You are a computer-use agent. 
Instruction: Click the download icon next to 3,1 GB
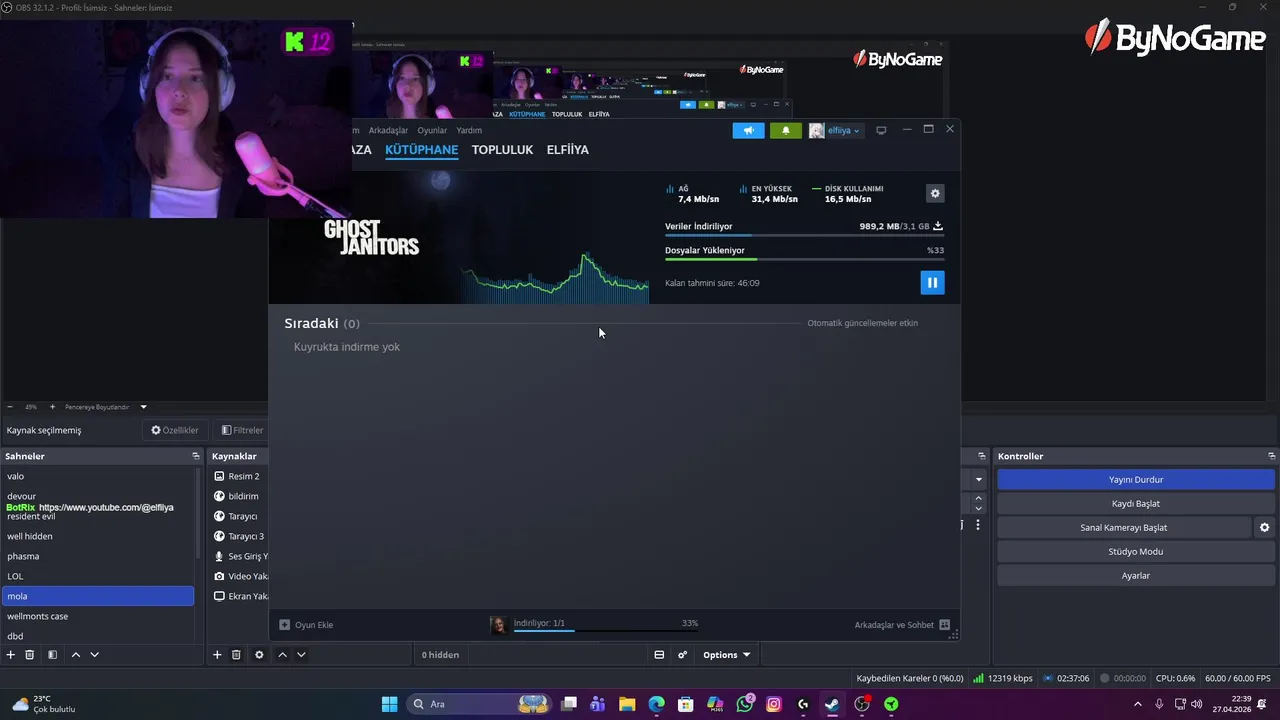pos(938,226)
